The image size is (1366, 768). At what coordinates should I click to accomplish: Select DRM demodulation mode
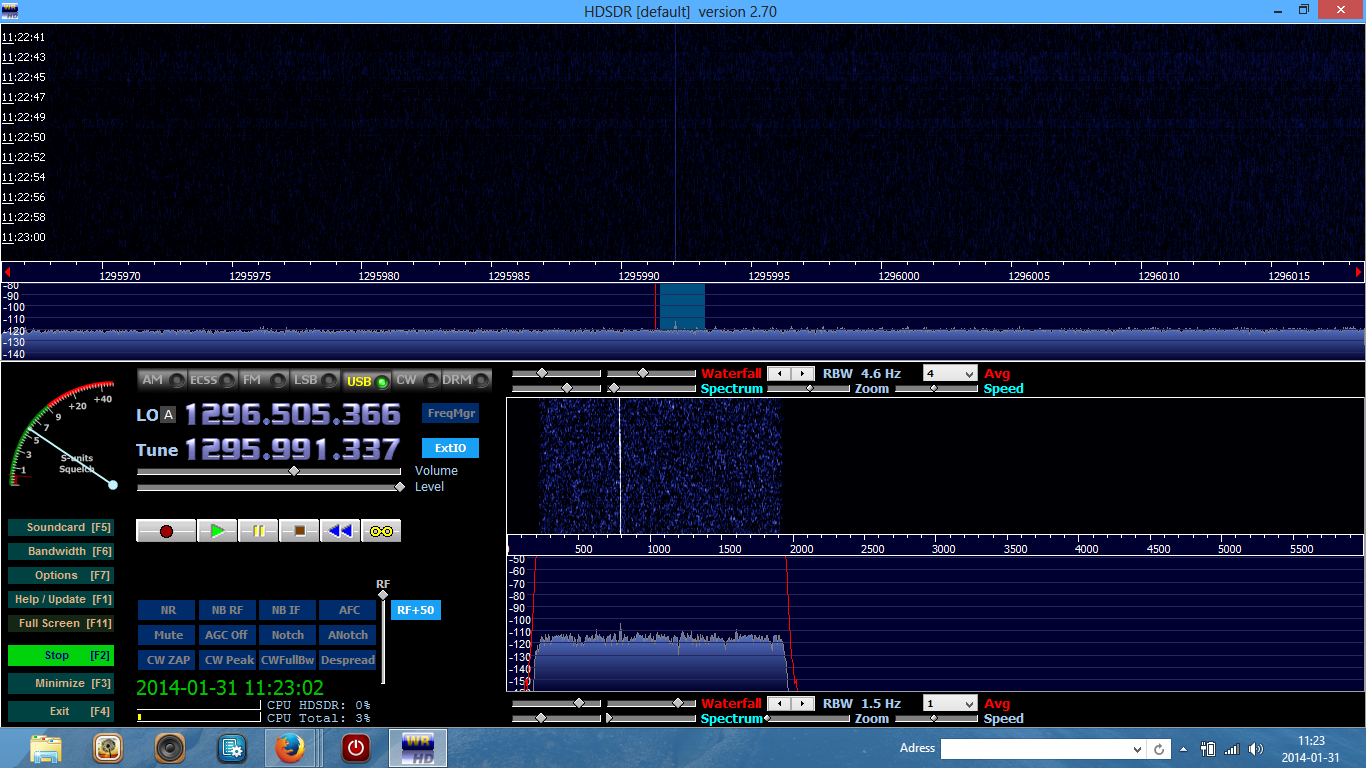point(467,380)
